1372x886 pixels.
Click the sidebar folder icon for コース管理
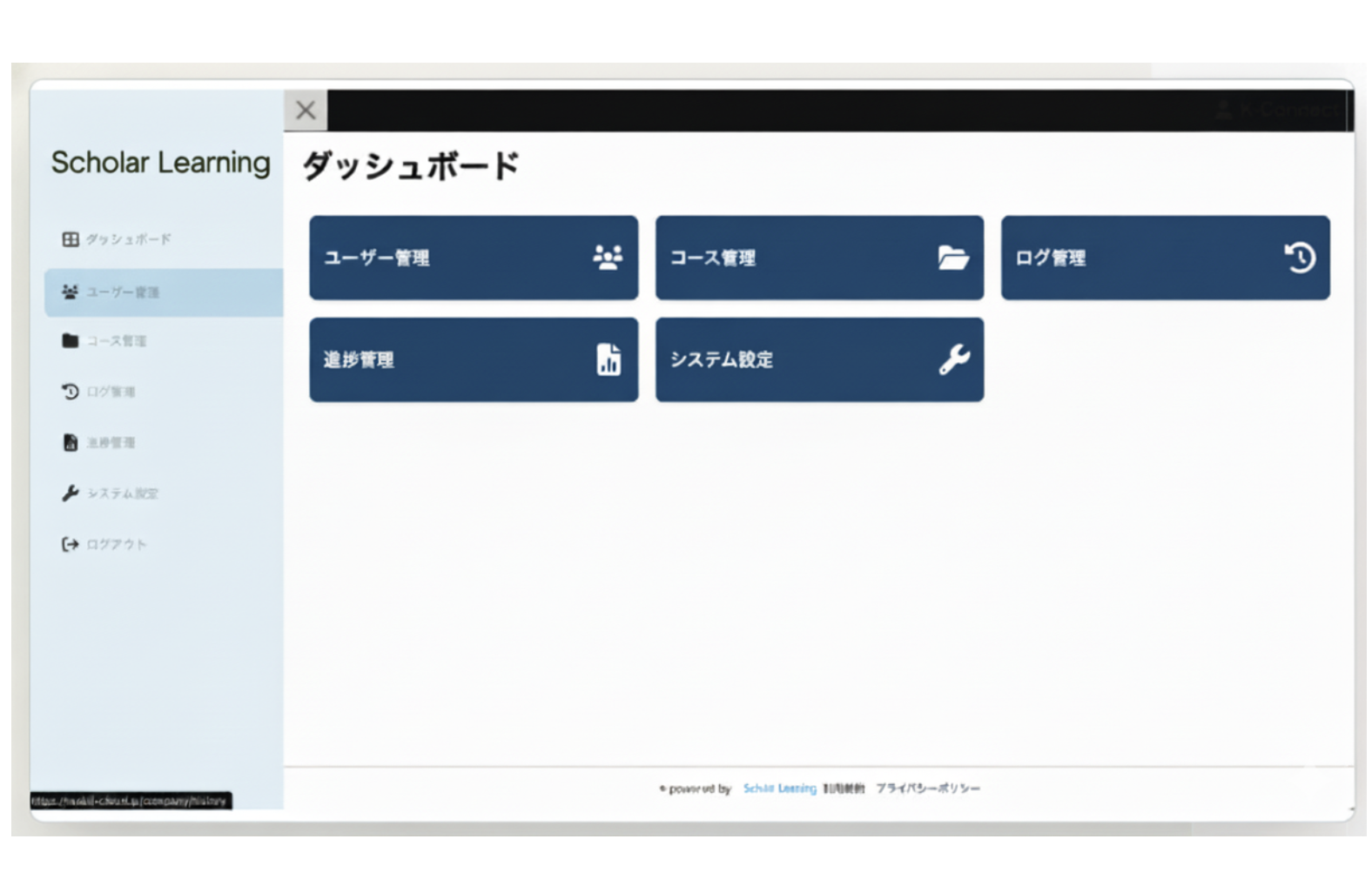(71, 340)
